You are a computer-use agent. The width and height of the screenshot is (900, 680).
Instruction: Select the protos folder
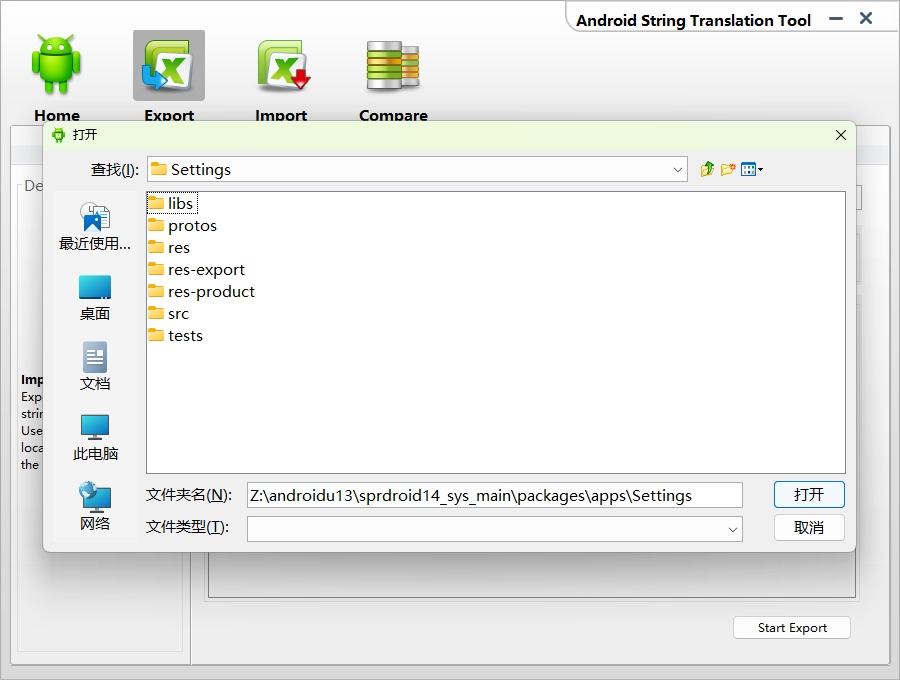[x=183, y=226]
